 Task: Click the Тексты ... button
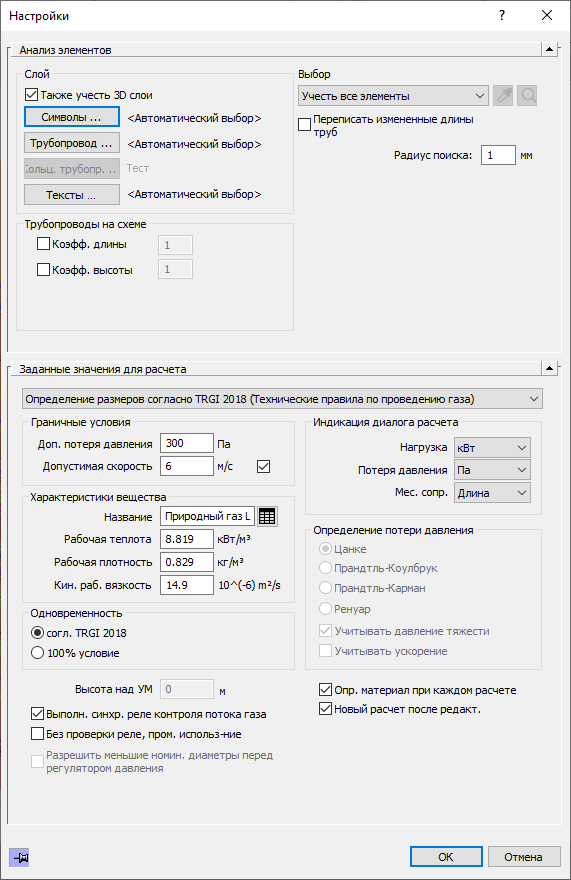[71, 195]
